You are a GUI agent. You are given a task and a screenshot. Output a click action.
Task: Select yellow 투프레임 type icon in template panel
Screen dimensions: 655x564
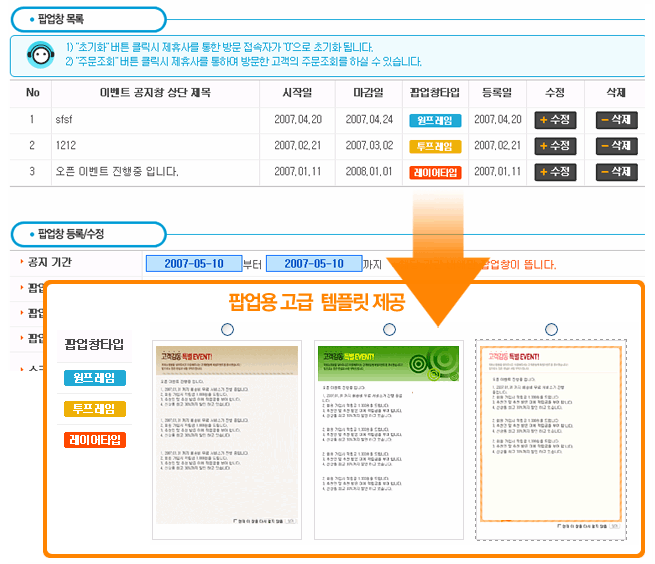pyautogui.click(x=94, y=408)
